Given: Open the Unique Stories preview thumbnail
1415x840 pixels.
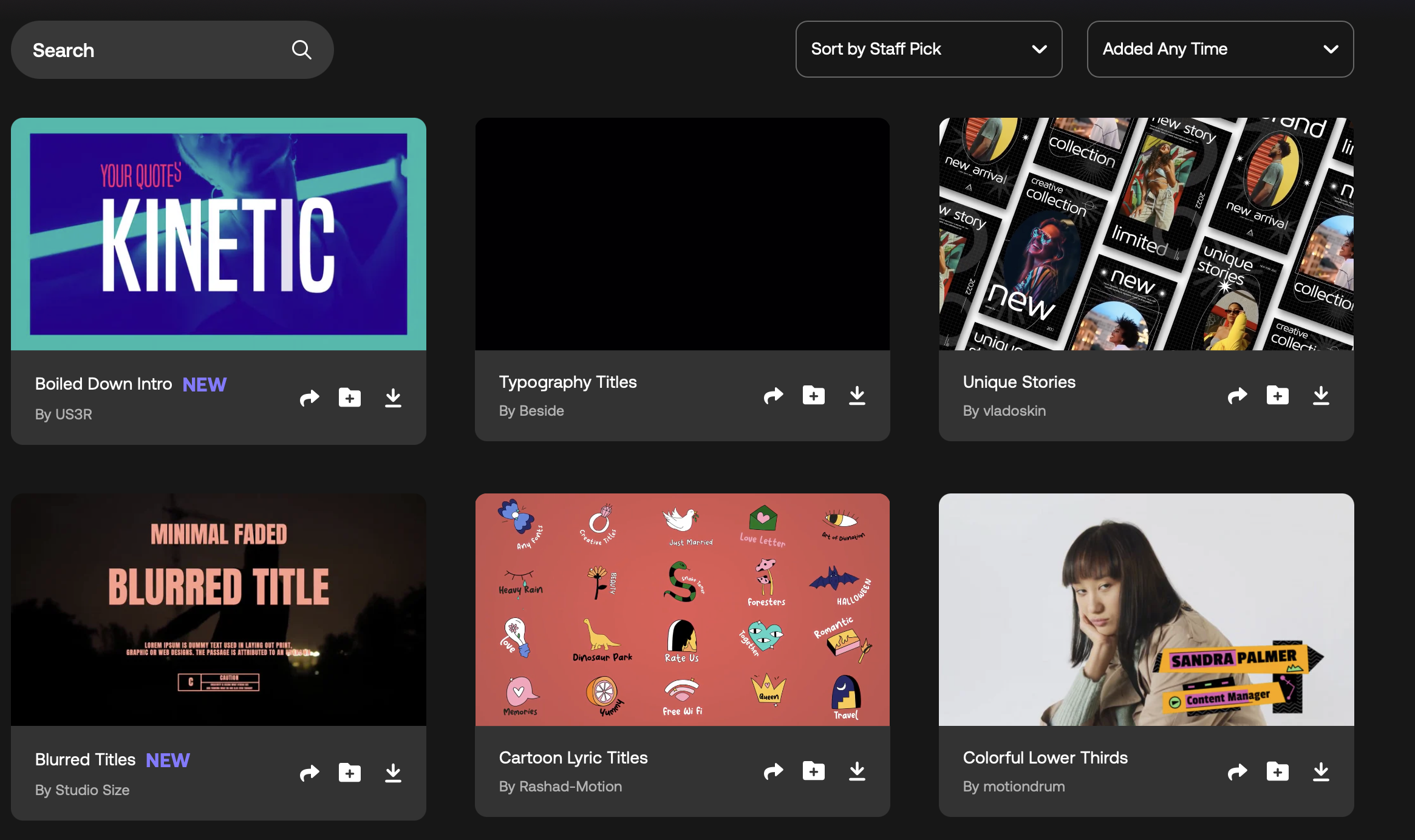Looking at the screenshot, I should pos(1146,234).
